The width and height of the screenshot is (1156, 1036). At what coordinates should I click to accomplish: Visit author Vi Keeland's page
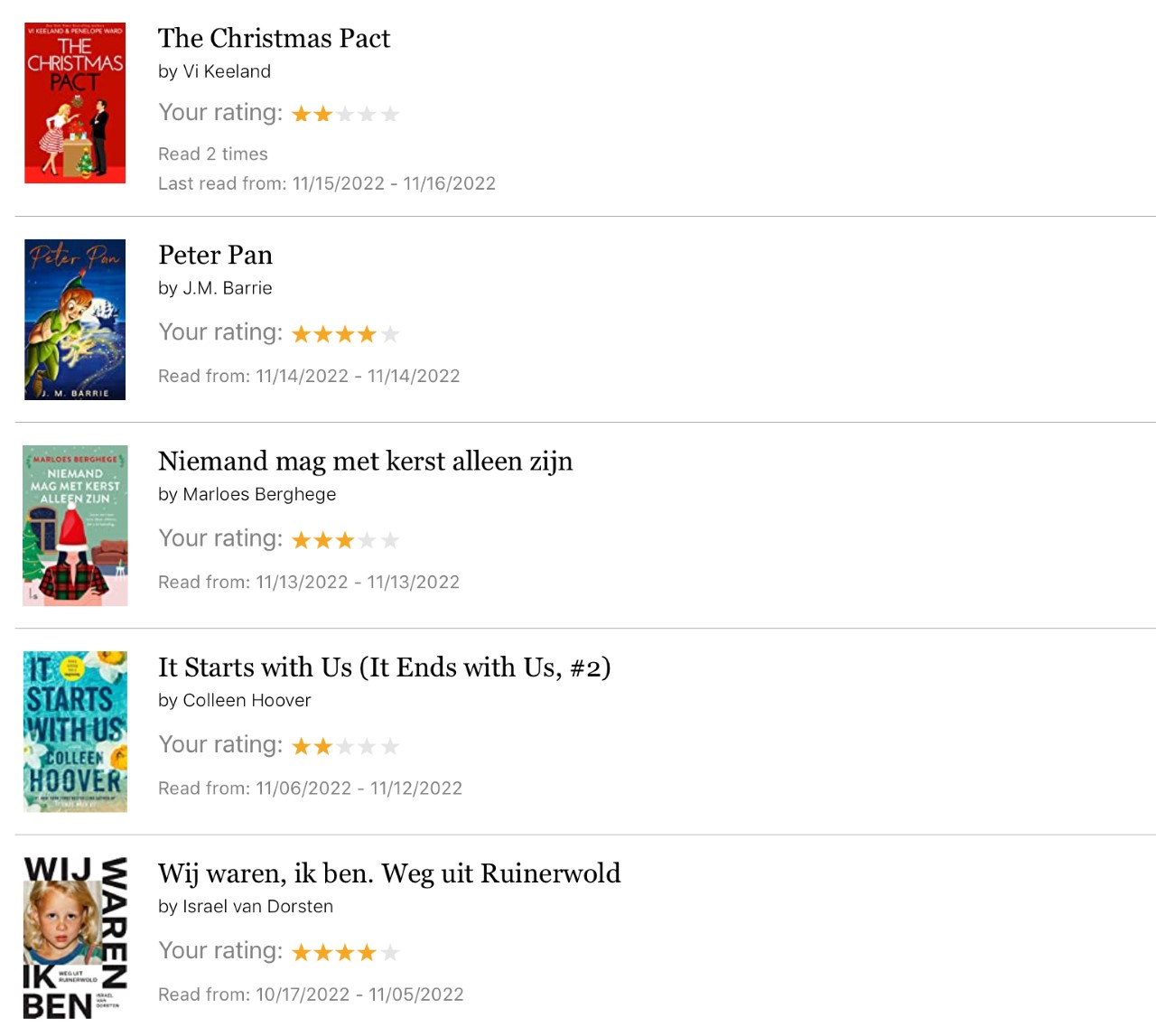(227, 71)
